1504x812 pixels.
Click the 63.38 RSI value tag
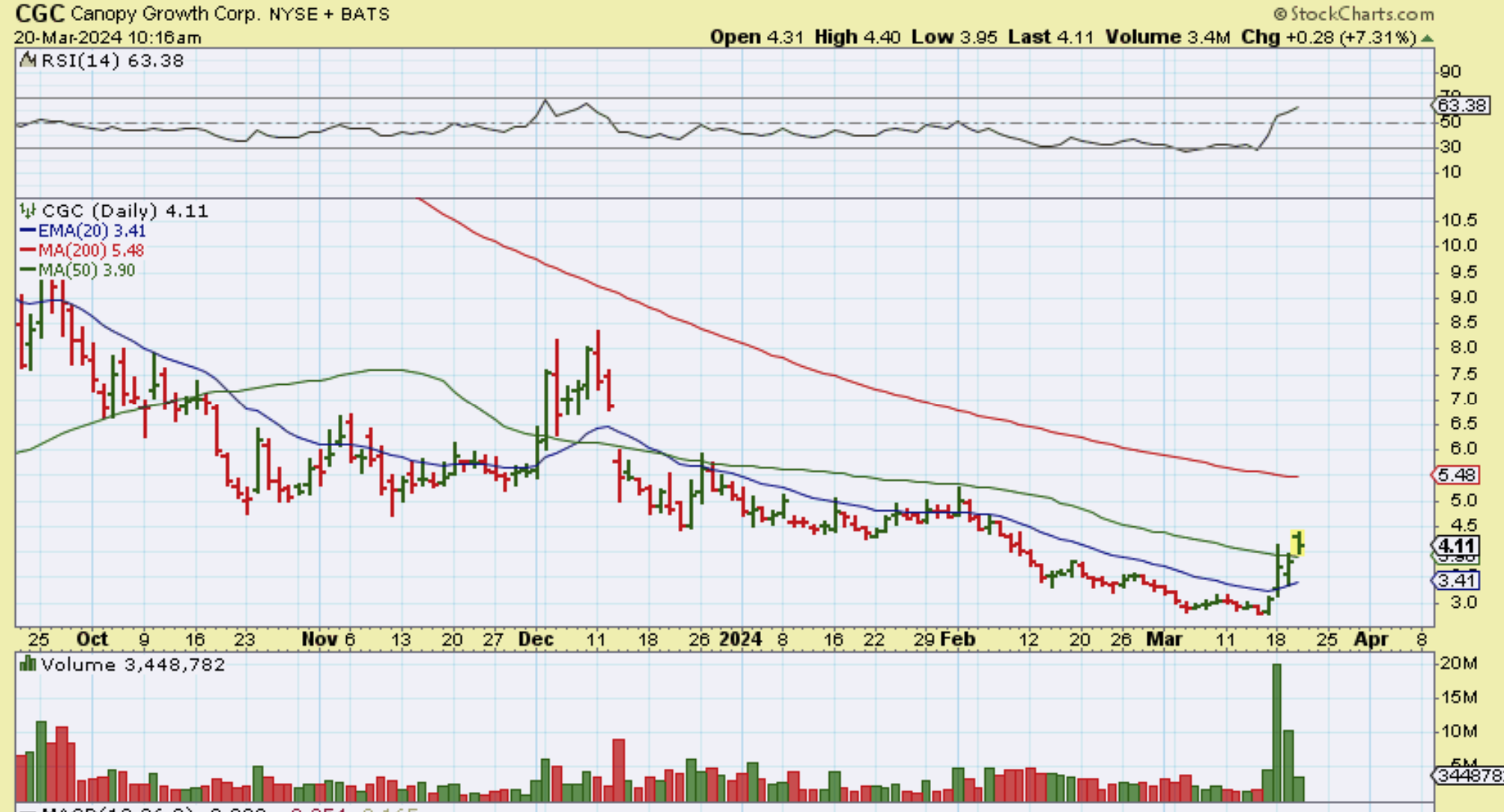[1461, 105]
